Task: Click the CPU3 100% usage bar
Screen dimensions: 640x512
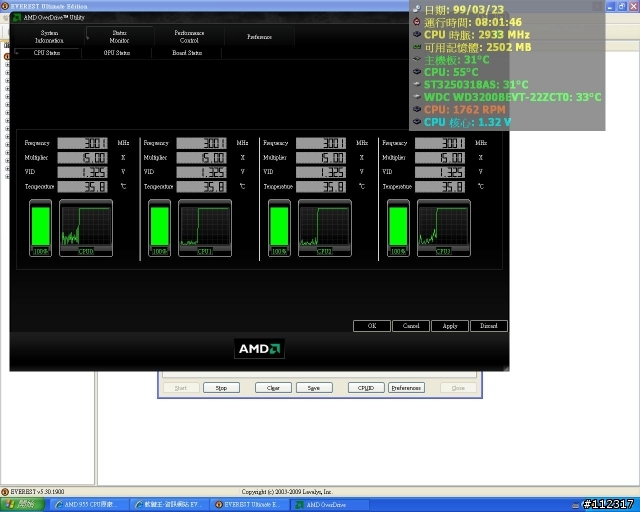Action: (398, 228)
